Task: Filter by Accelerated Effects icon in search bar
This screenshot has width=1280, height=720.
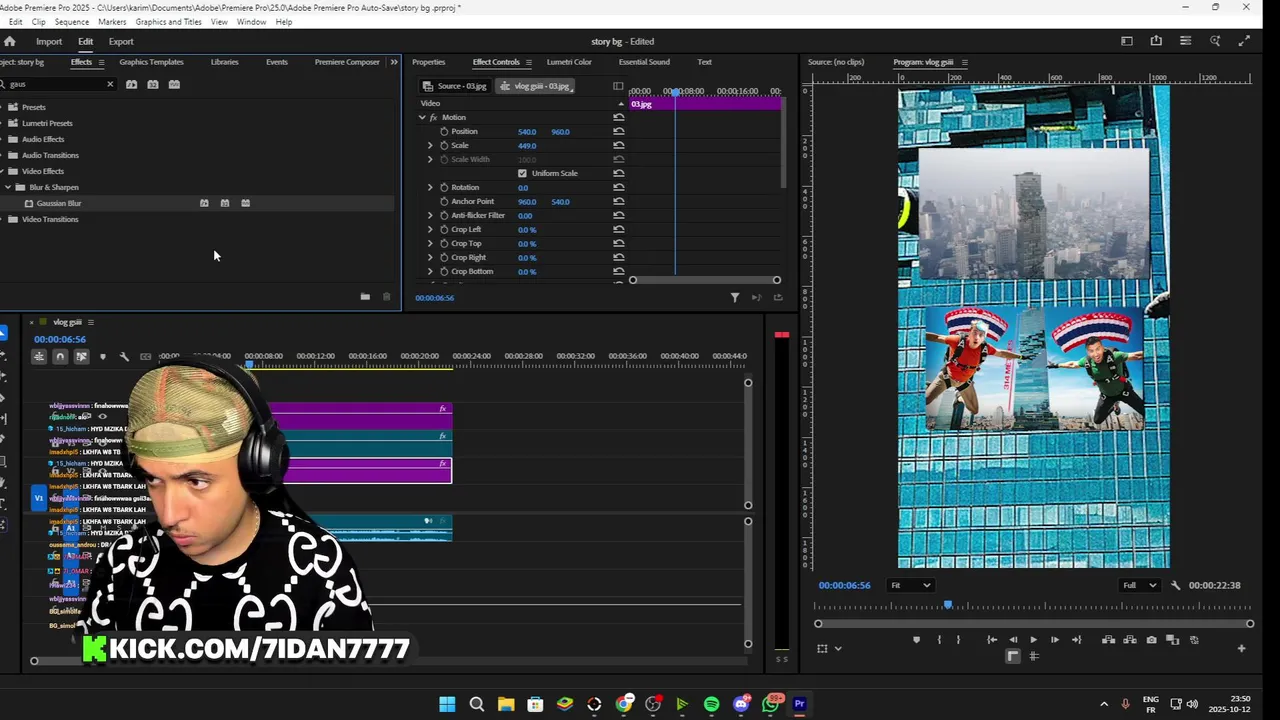Action: 131,84
